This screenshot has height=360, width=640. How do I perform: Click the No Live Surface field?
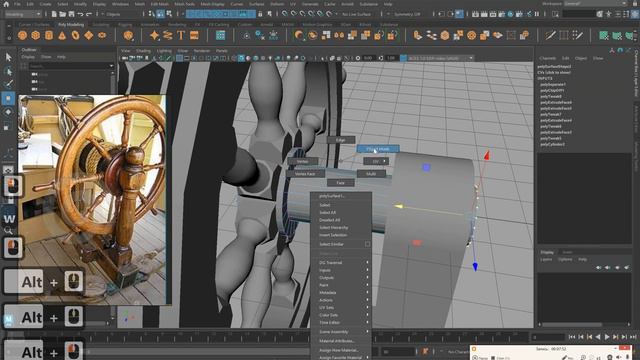coord(356,14)
